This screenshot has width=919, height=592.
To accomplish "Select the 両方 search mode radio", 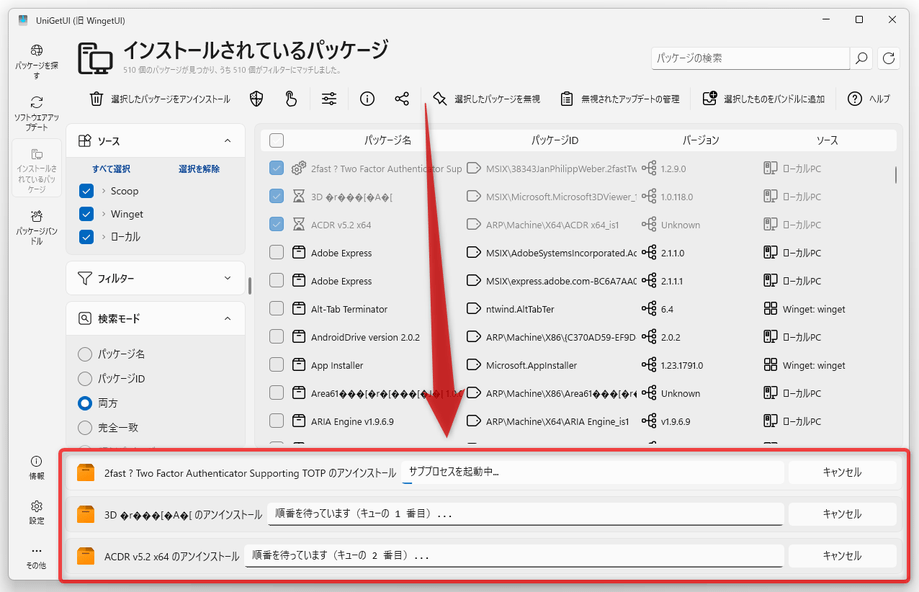I will tap(85, 403).
